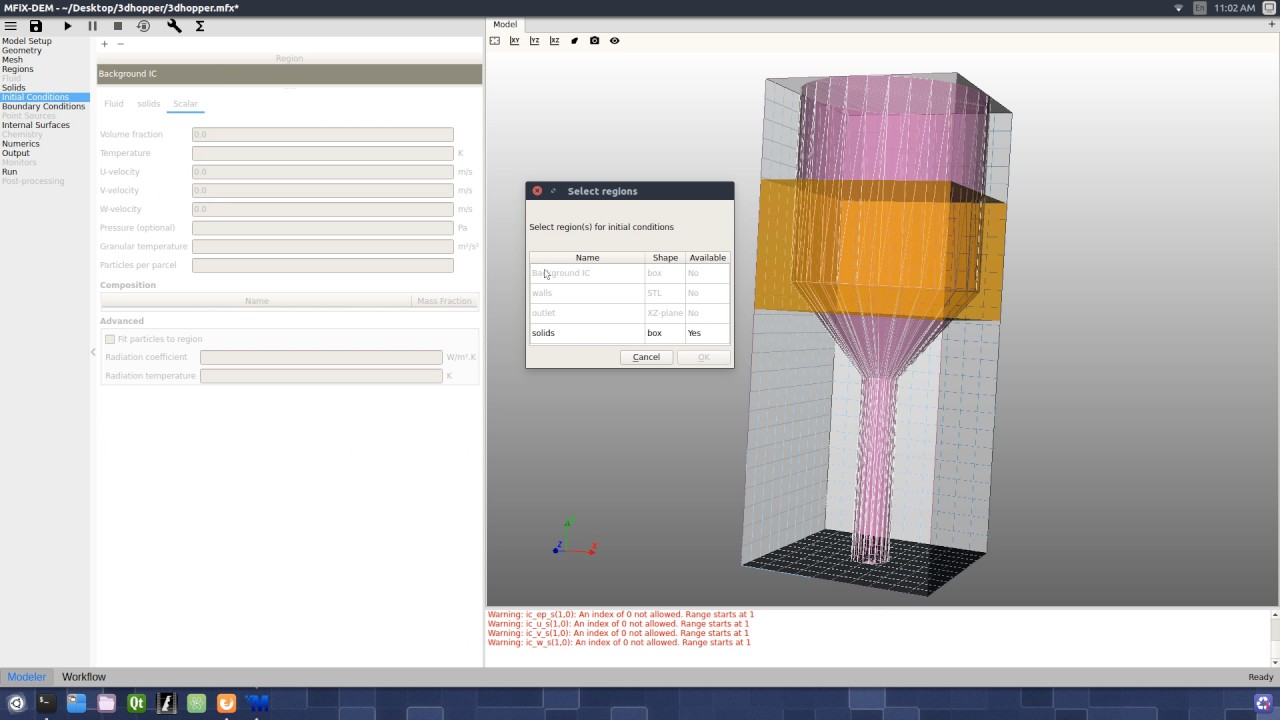This screenshot has width=1280, height=720.
Task: Toggle Fit particles to region checkbox
Action: 110,339
